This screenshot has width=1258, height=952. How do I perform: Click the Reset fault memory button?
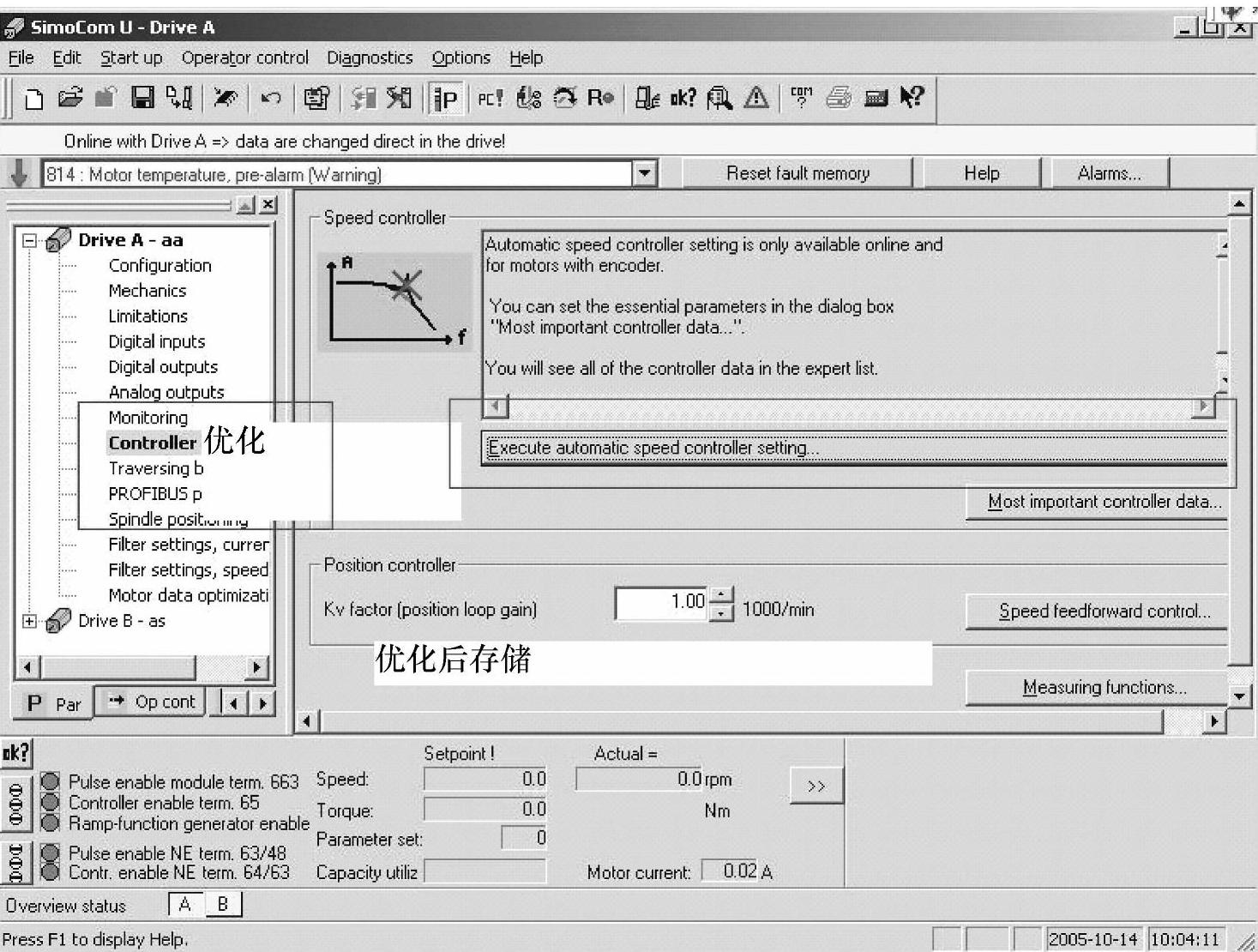coord(798,173)
